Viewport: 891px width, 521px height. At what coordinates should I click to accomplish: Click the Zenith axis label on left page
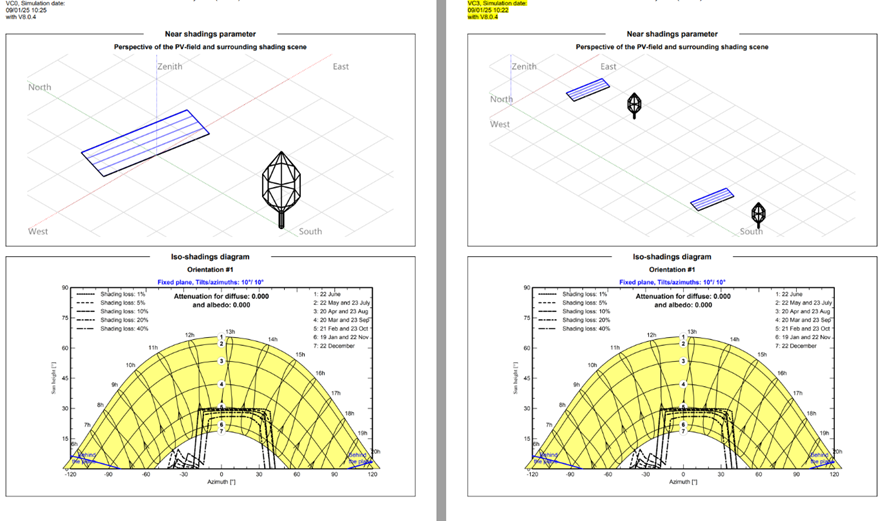171,67
